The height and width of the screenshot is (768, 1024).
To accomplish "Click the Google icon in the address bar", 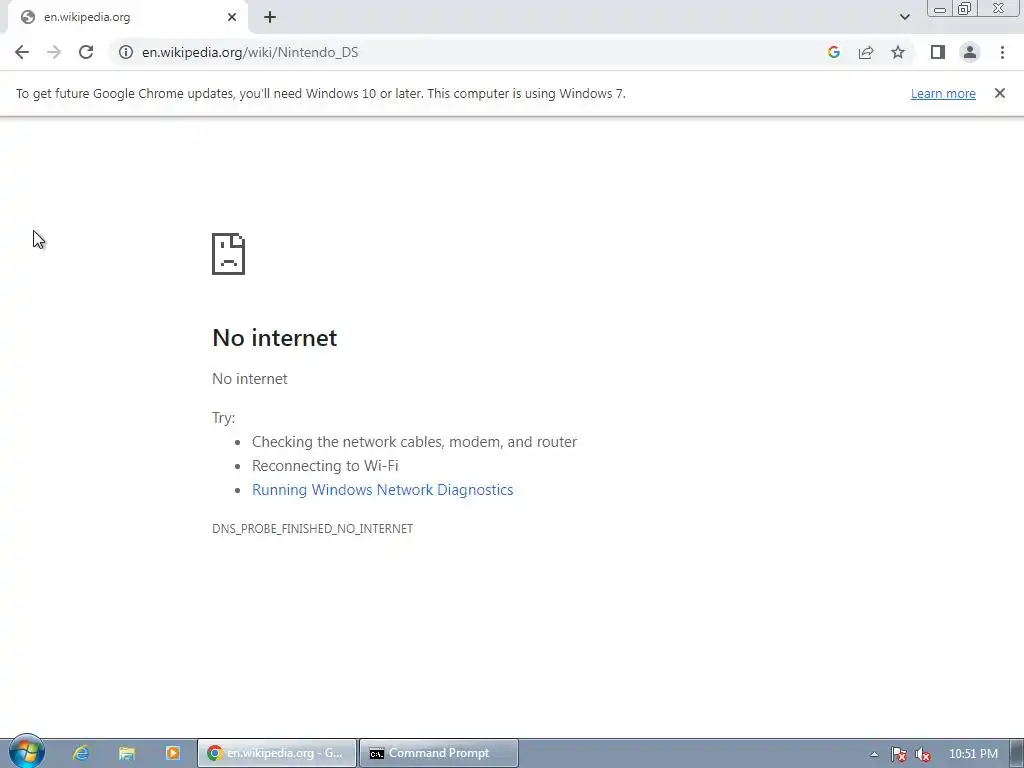I will 833,52.
